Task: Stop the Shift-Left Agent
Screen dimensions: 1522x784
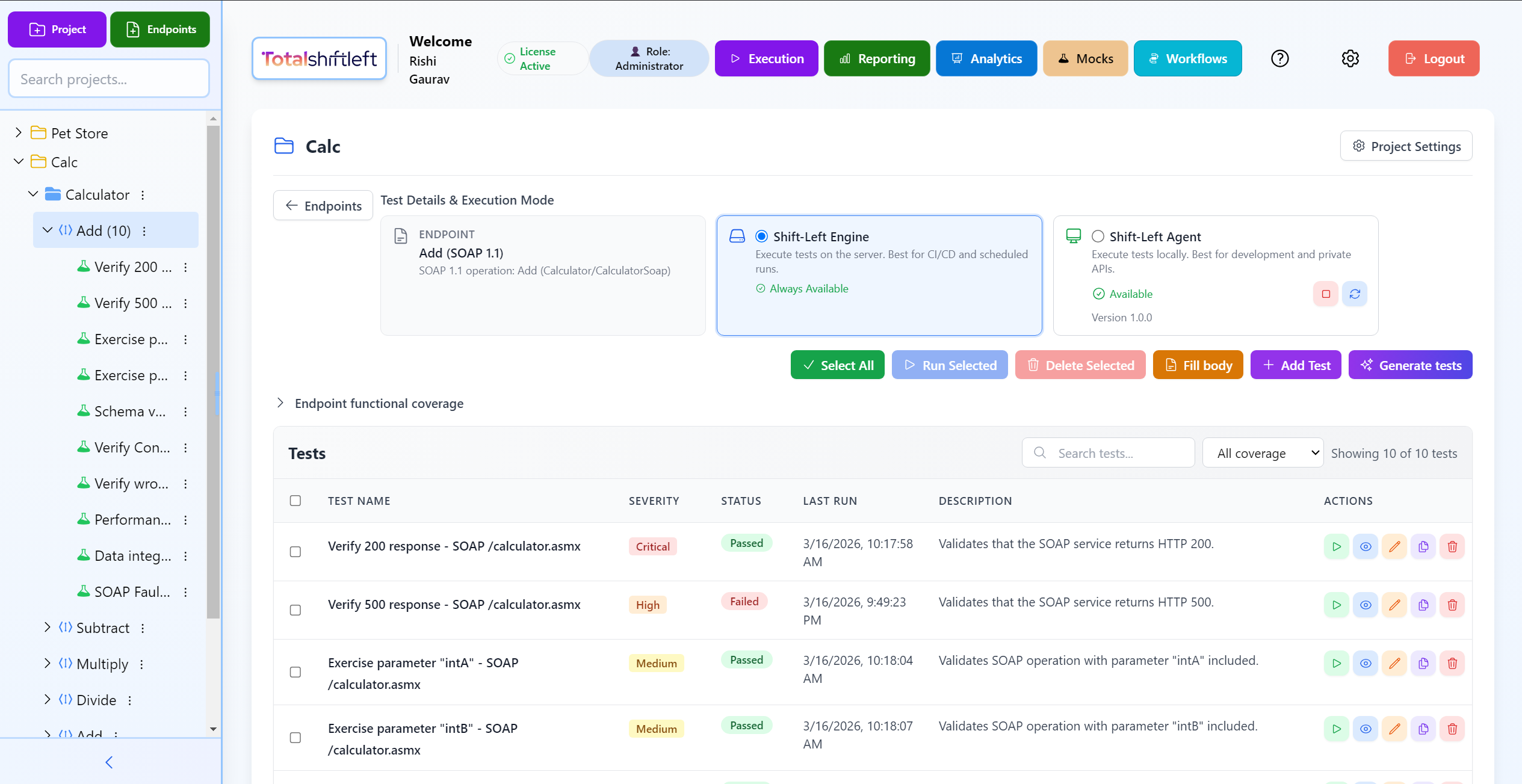Action: [x=1325, y=294]
